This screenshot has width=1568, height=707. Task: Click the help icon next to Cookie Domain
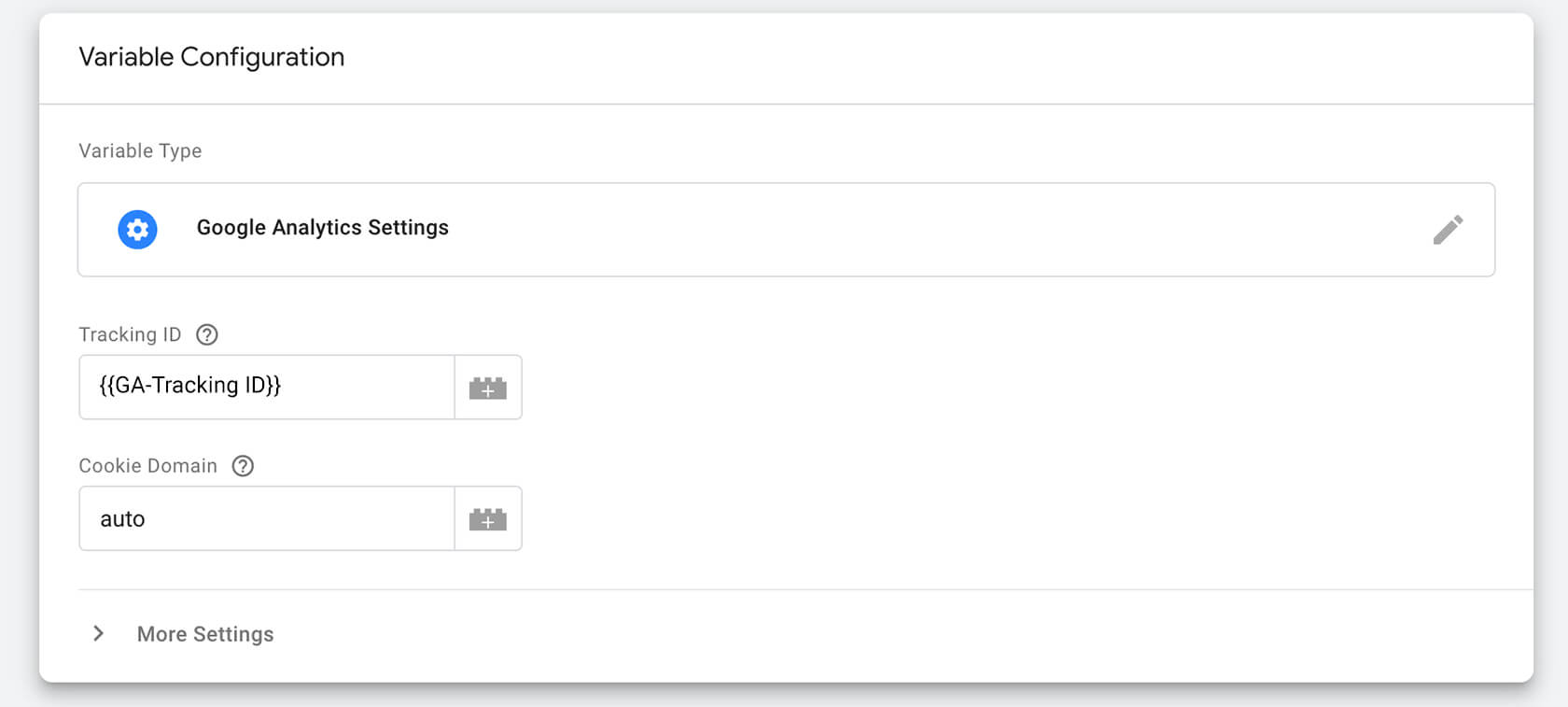[243, 465]
